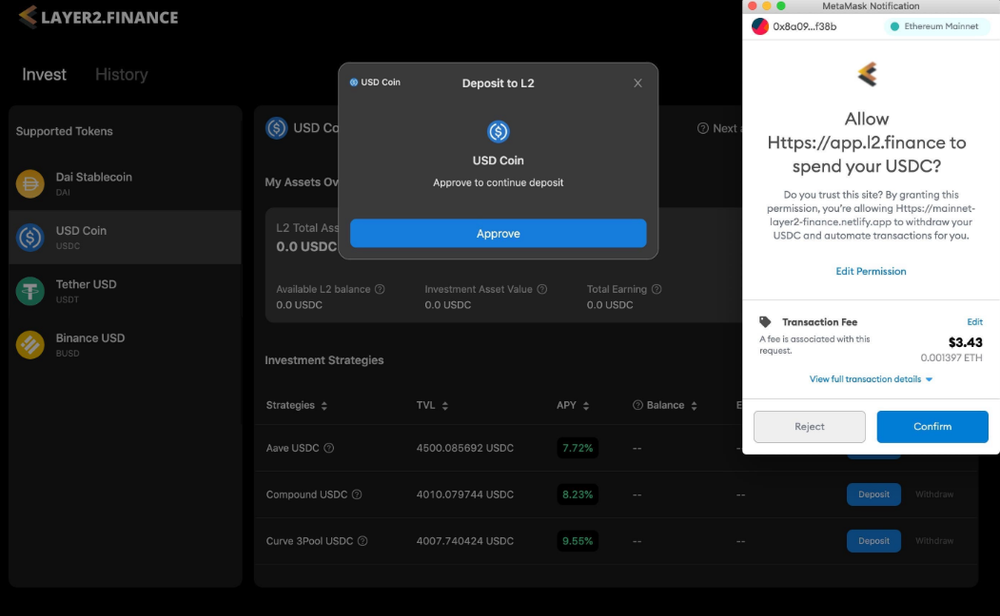Toggle the Balance column sort arrows
1000x616 pixels.
pos(694,406)
